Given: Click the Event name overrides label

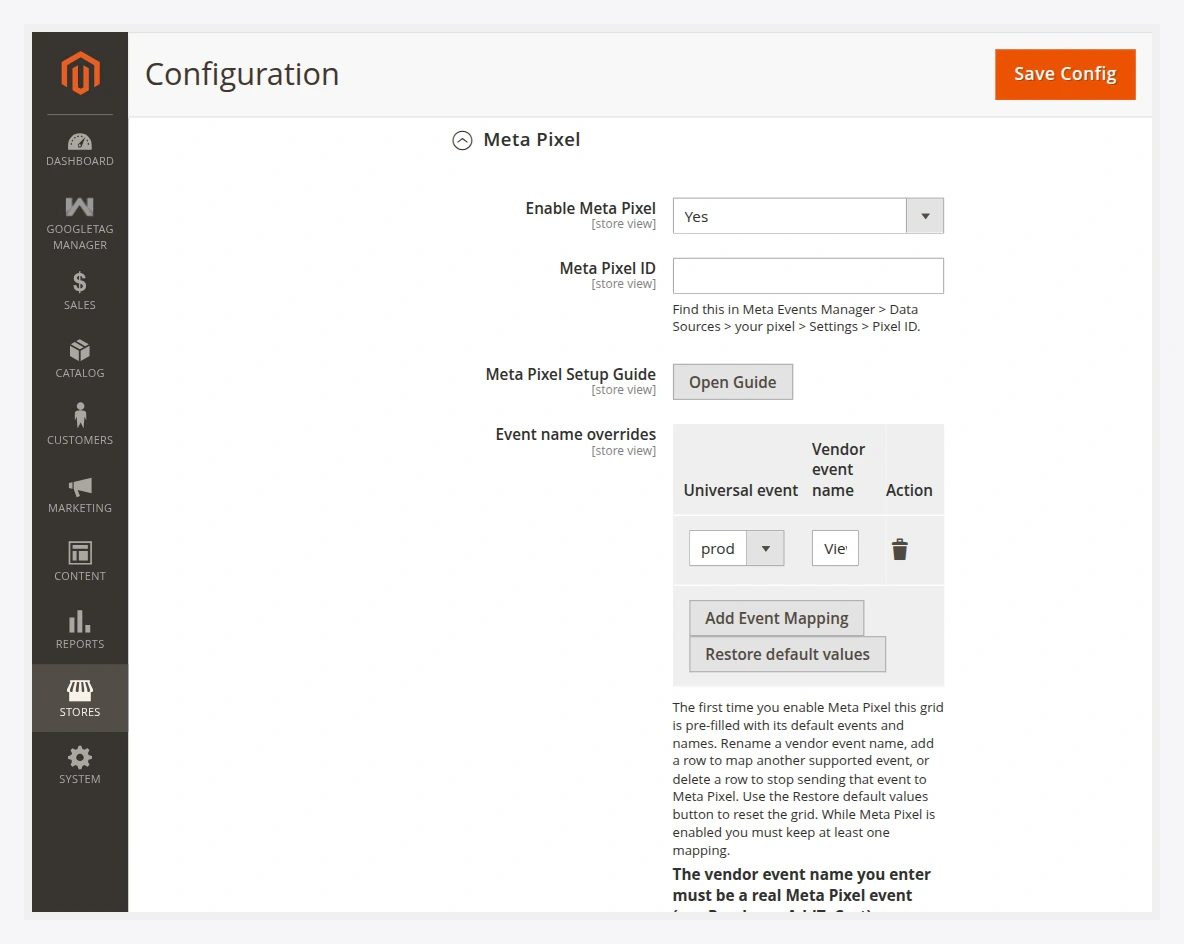Looking at the screenshot, I should 575,434.
